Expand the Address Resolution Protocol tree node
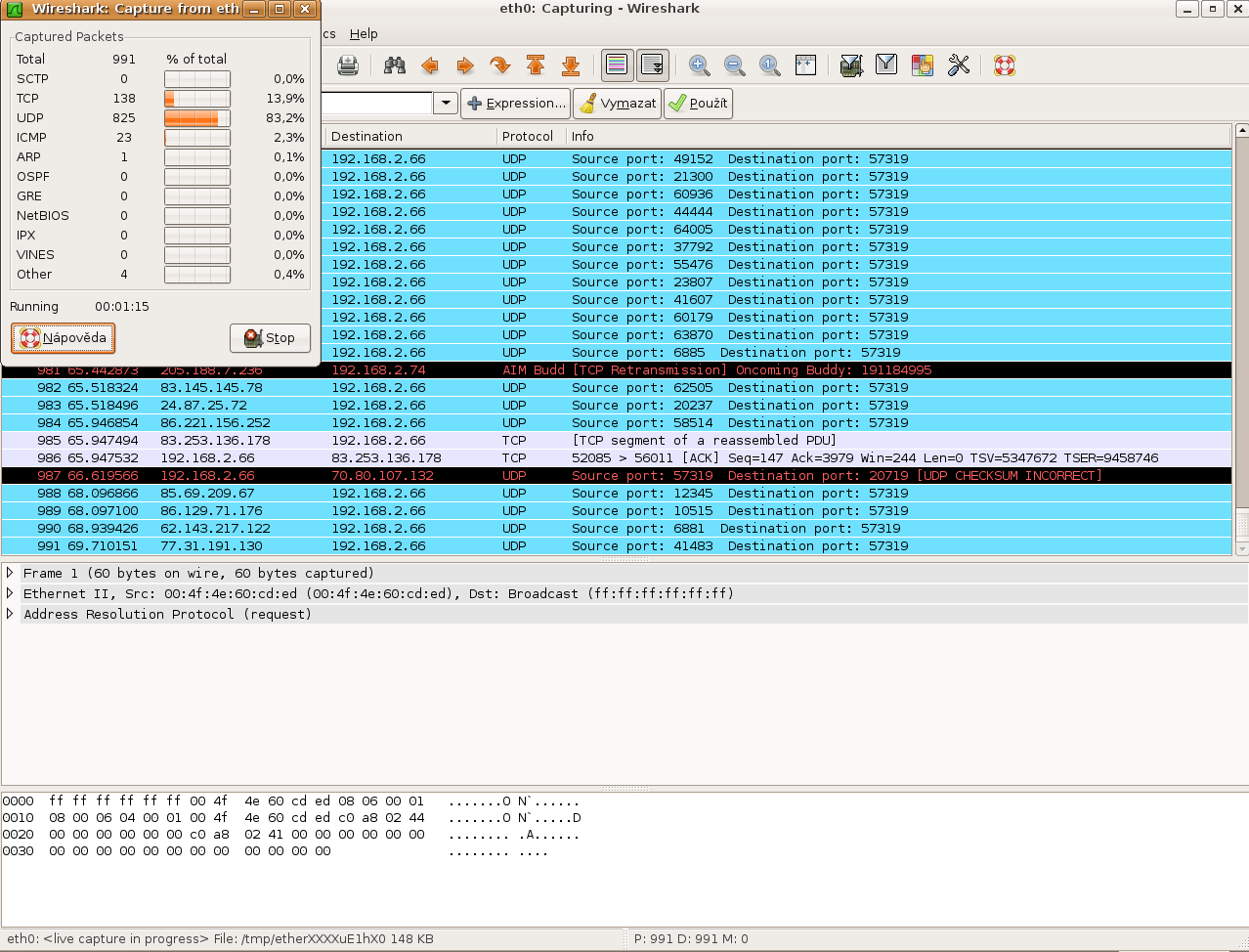Image resolution: width=1249 pixels, height=952 pixels. tap(10, 614)
